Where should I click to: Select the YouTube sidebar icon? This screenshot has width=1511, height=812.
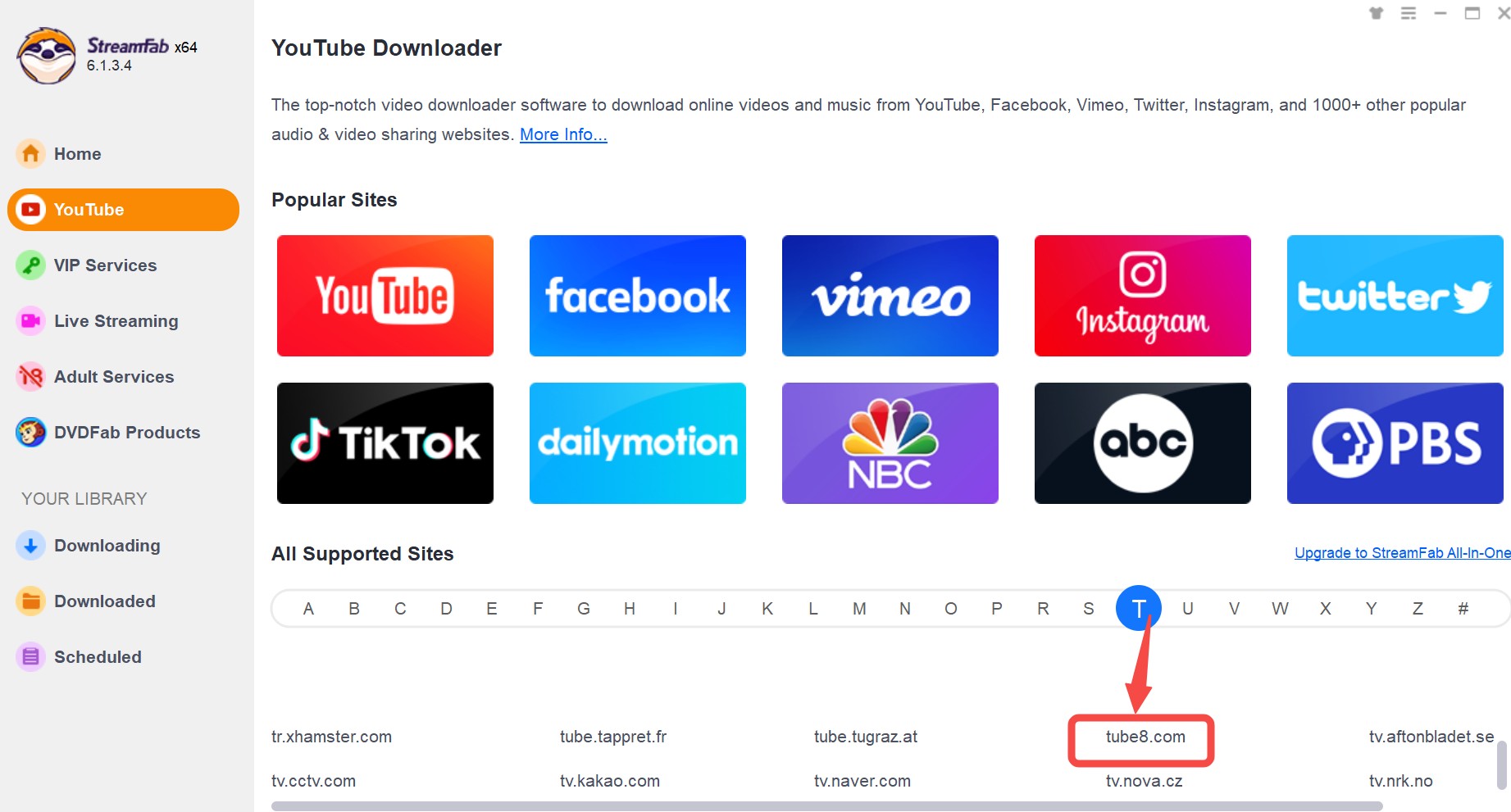pyautogui.click(x=30, y=210)
